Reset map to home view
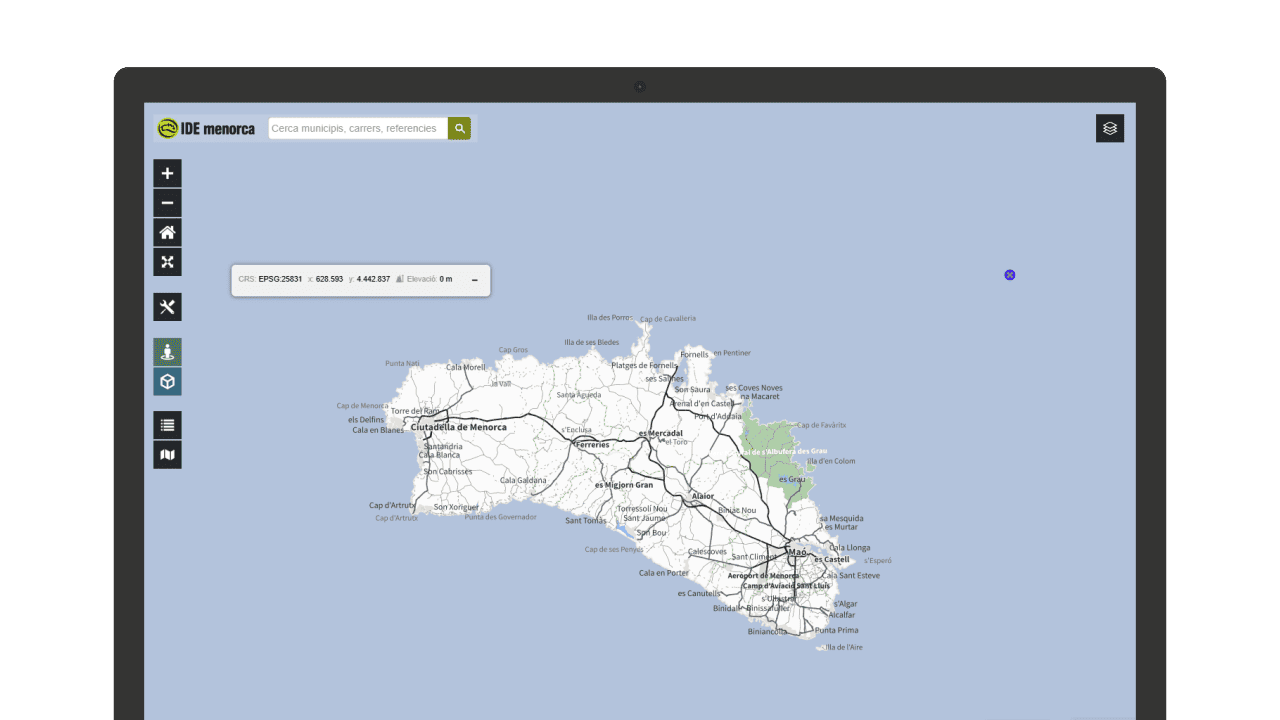Image resolution: width=1280 pixels, height=720 pixels. pos(167,233)
